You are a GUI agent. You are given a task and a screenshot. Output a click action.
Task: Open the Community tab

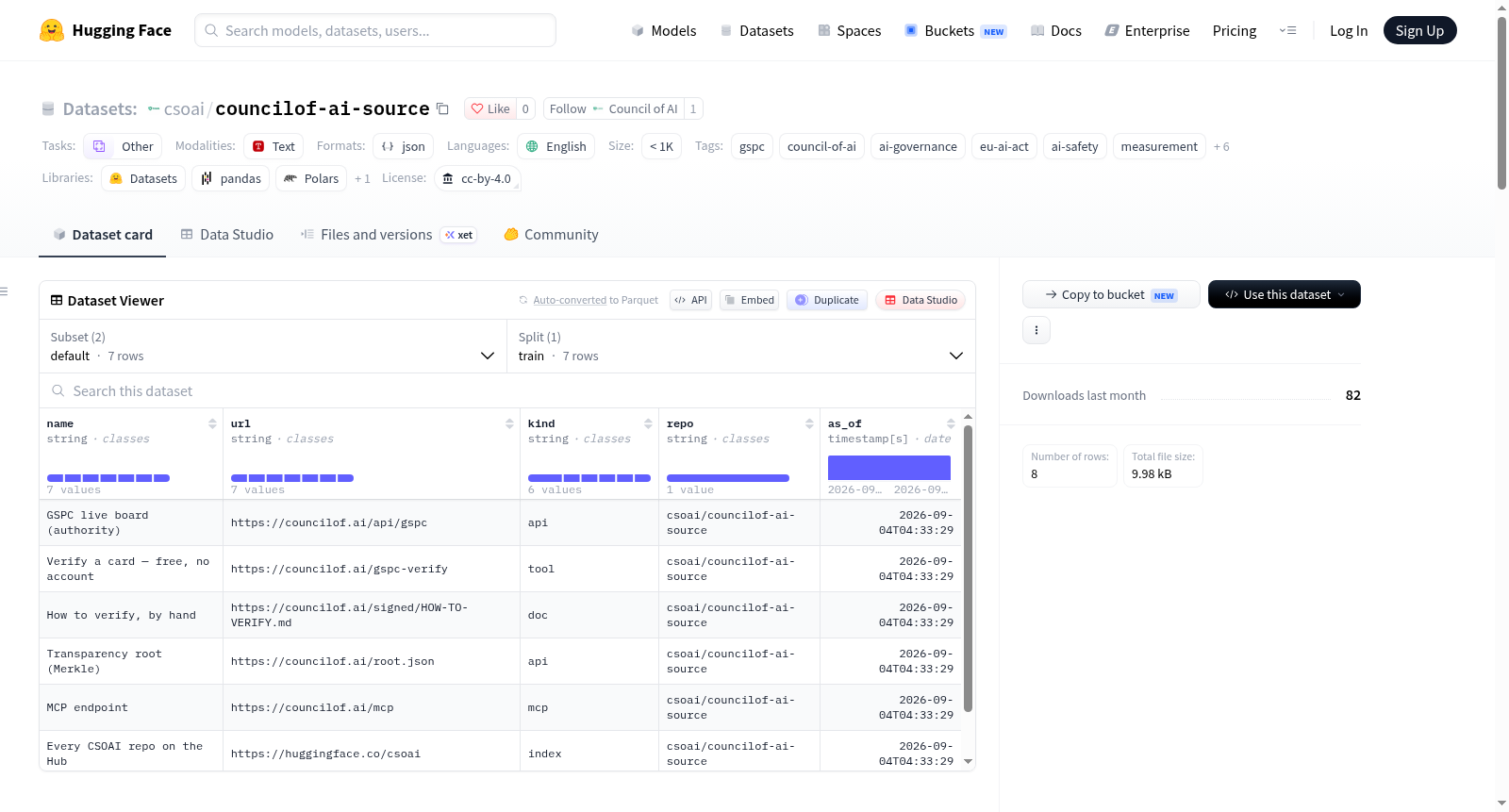click(x=552, y=235)
